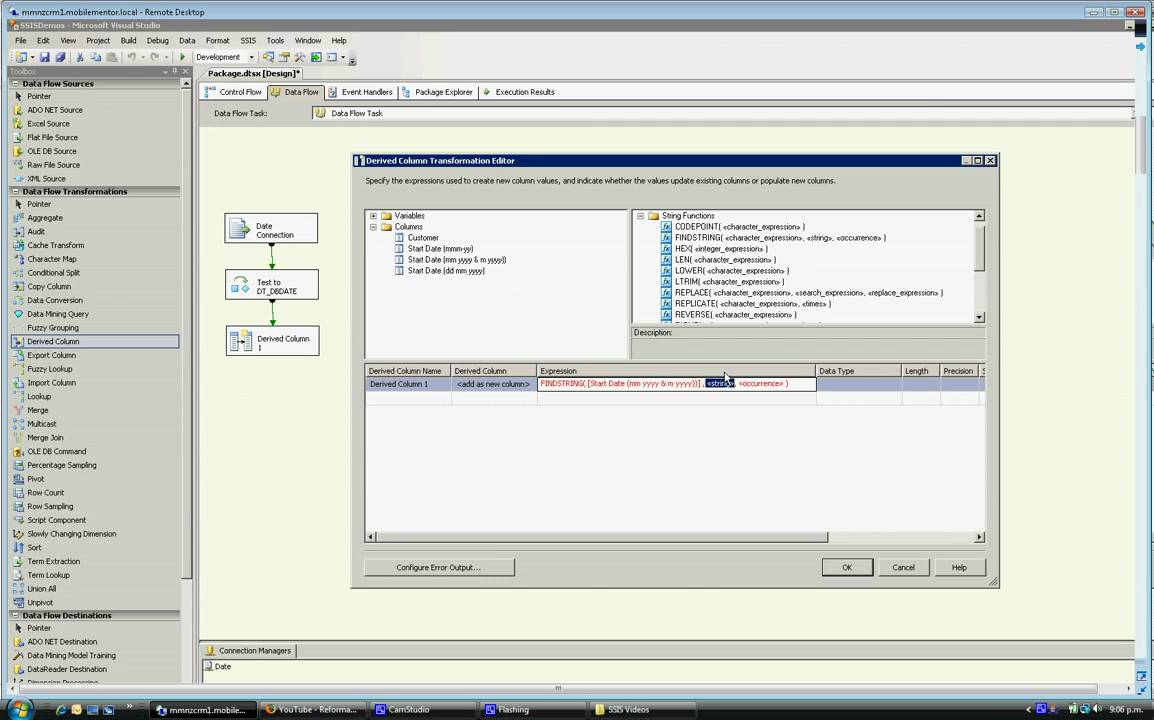Expand the Variables folder node
Image resolution: width=1154 pixels, height=720 pixels.
373,216
